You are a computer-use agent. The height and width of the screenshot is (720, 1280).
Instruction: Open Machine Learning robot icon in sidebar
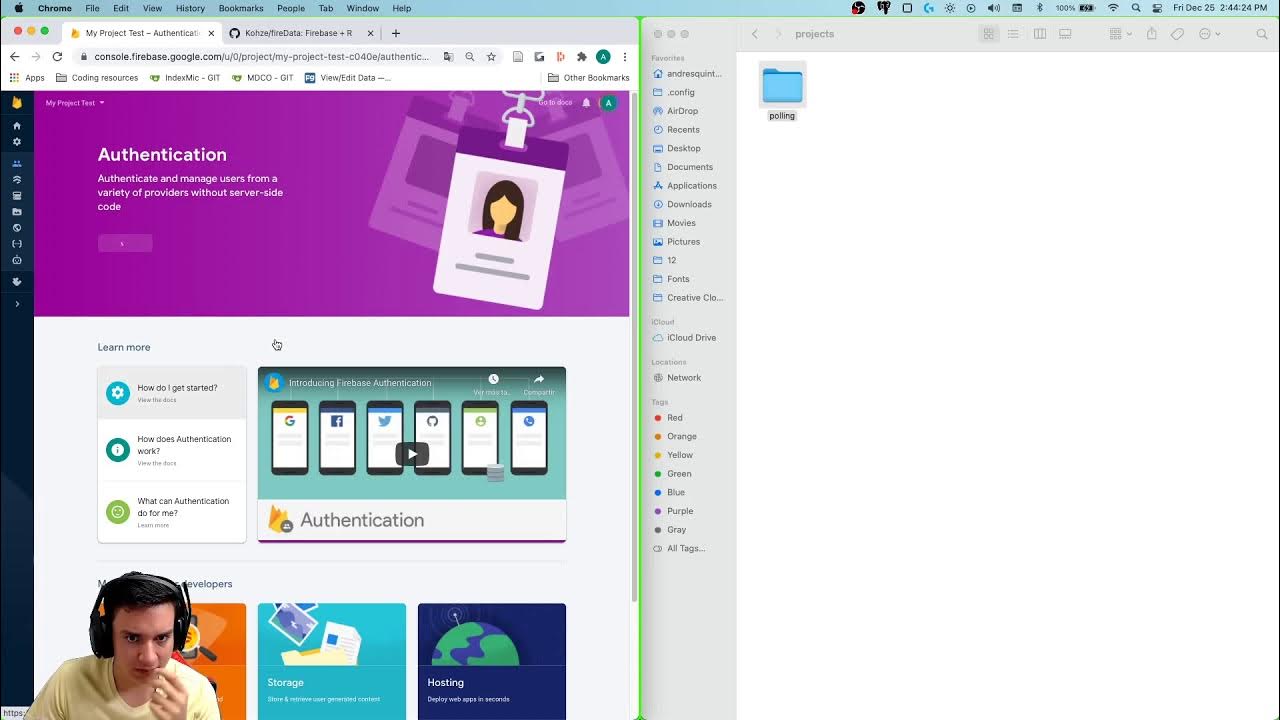point(16,260)
